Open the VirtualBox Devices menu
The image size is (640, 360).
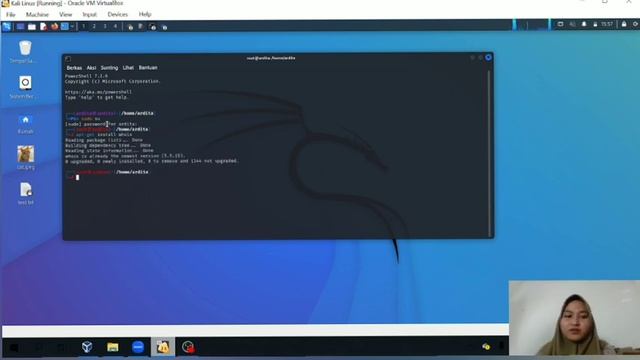point(118,14)
